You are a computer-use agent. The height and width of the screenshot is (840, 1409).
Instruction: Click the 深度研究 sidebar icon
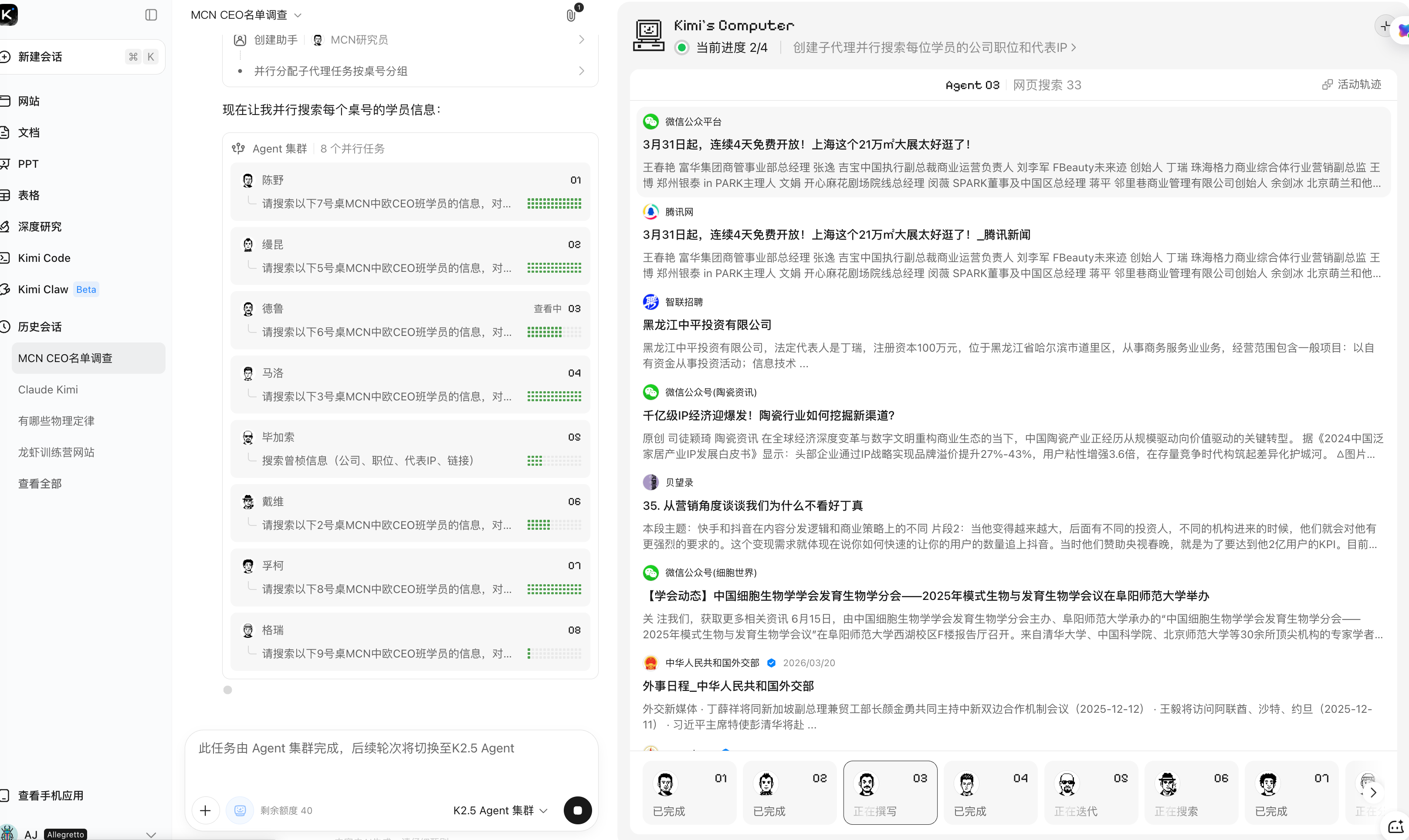[x=5, y=227]
